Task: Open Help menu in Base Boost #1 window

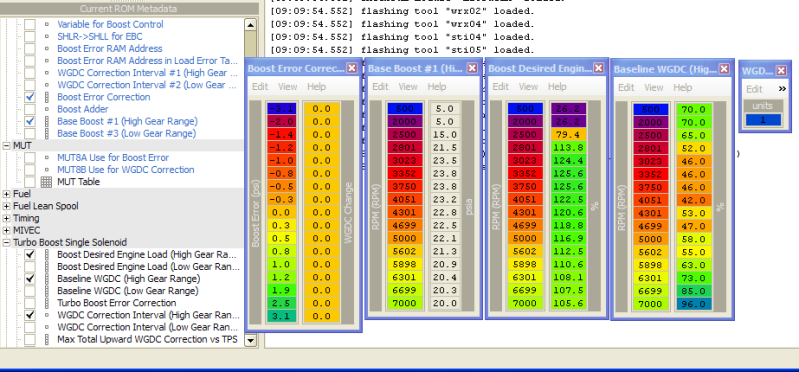Action: click(437, 87)
